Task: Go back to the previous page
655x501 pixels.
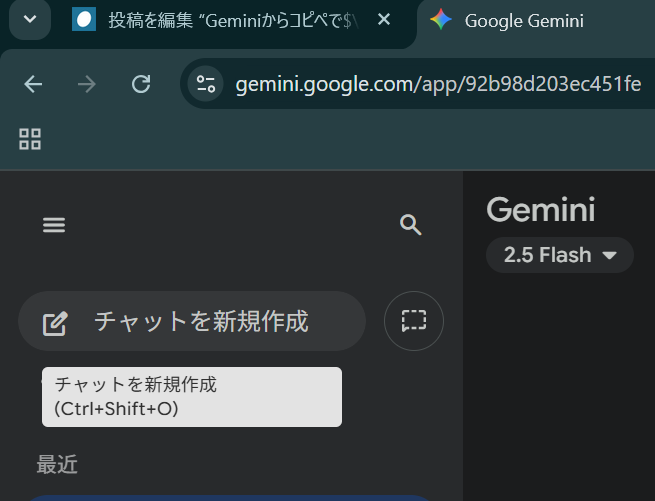Action: [33, 84]
